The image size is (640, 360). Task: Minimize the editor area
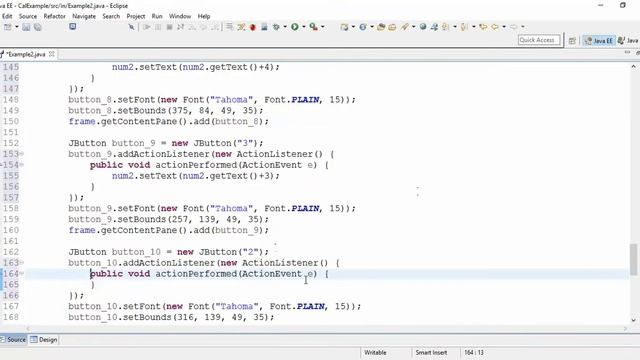627,53
